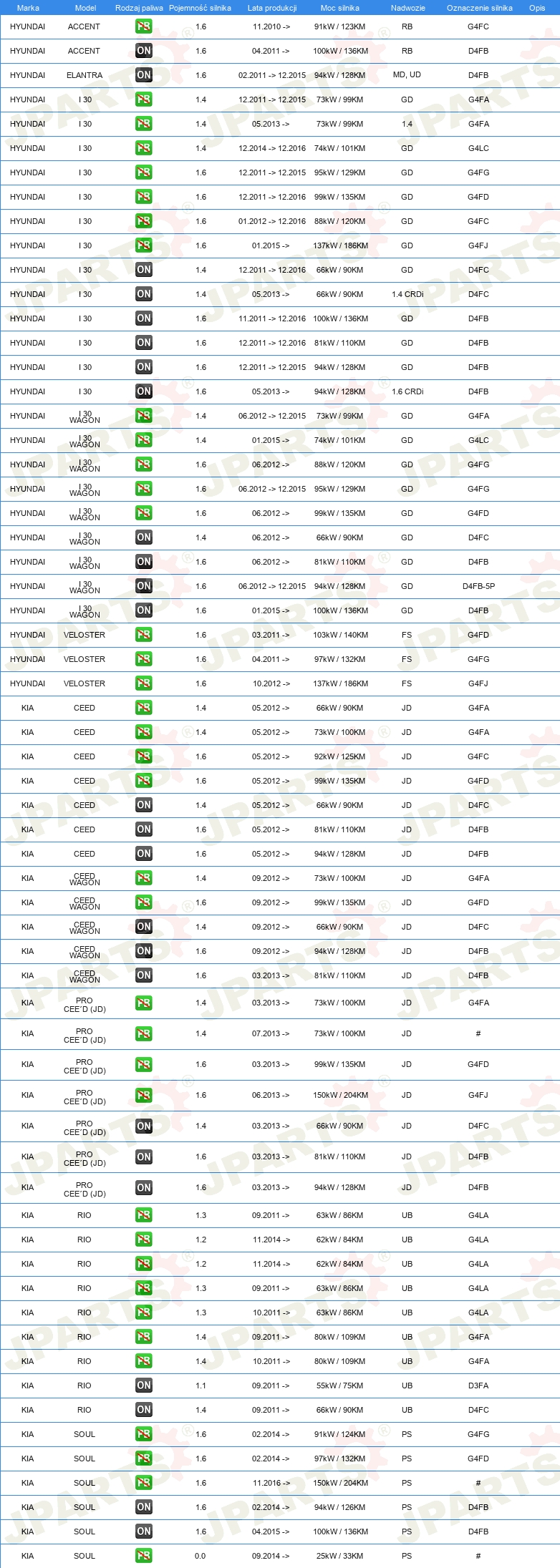
Task: Click the diesel icon for Kia Soul 100kW / 136KM
Action: pyautogui.click(x=143, y=1532)
